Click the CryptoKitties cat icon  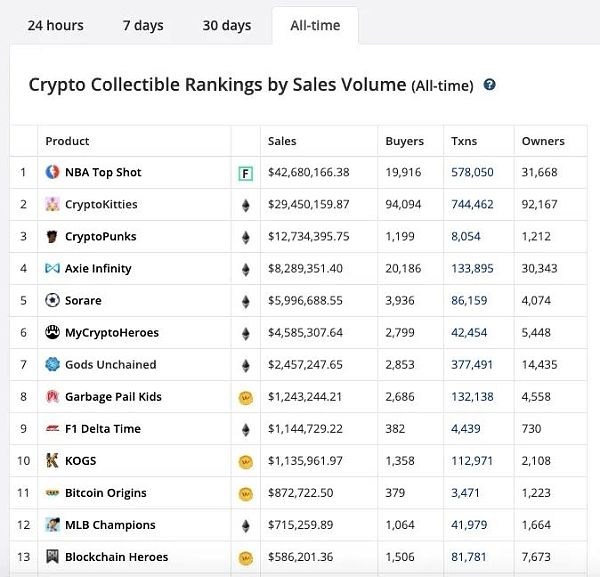53,204
